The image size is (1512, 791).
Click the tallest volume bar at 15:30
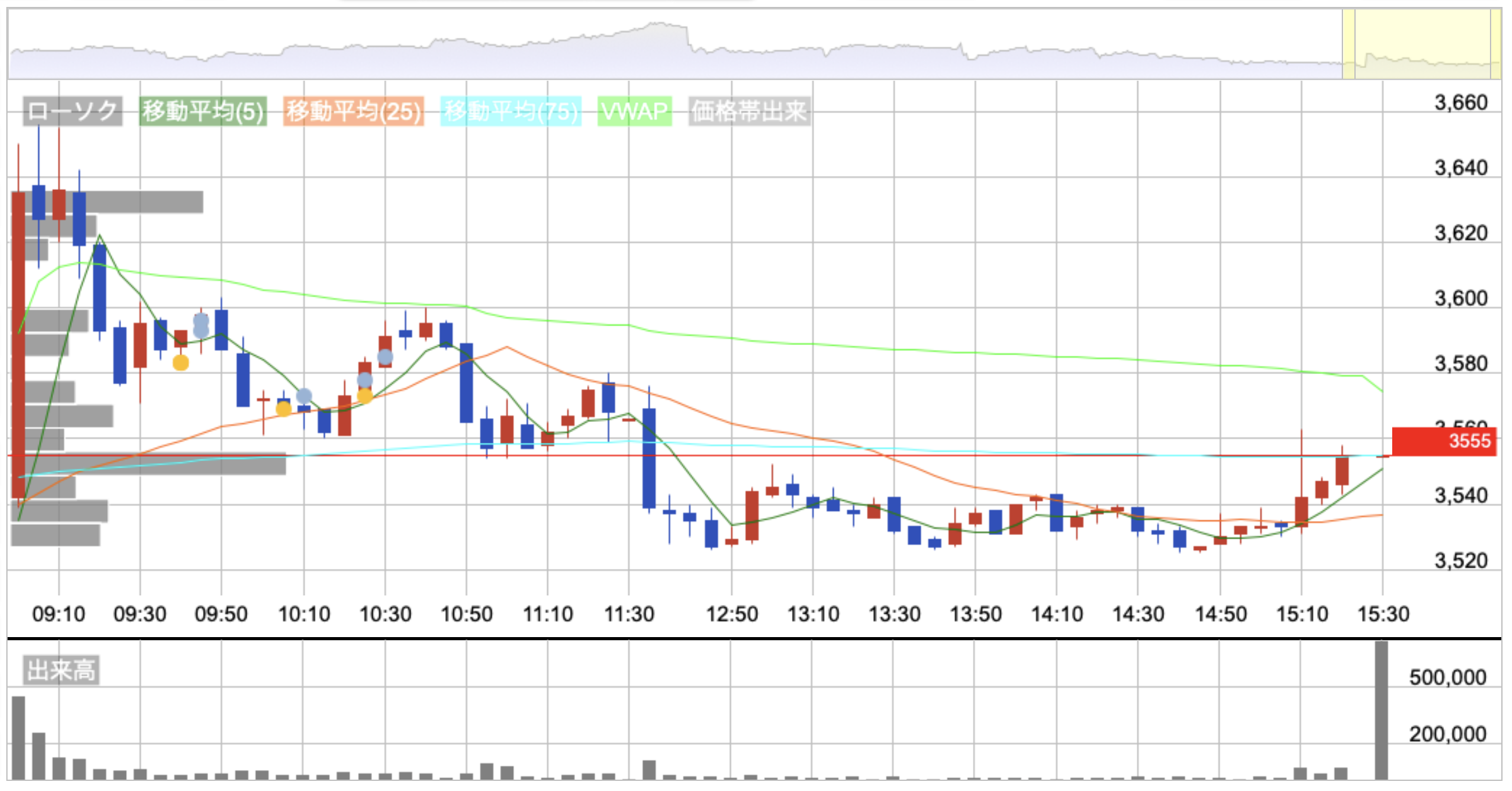point(1381,711)
